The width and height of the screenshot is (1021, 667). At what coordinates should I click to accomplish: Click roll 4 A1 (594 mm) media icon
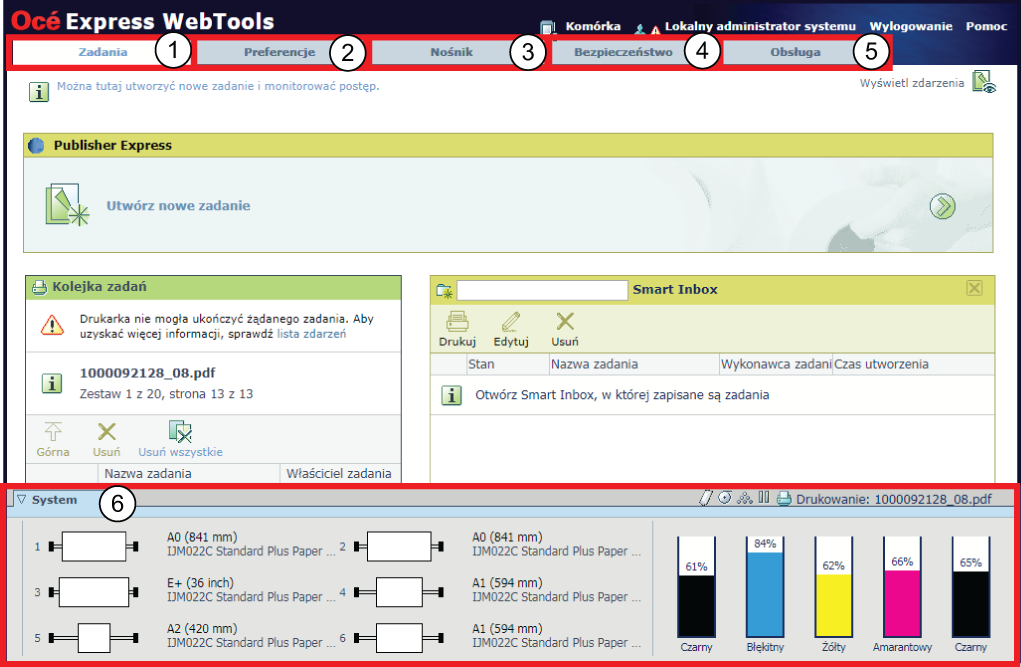coord(399,592)
